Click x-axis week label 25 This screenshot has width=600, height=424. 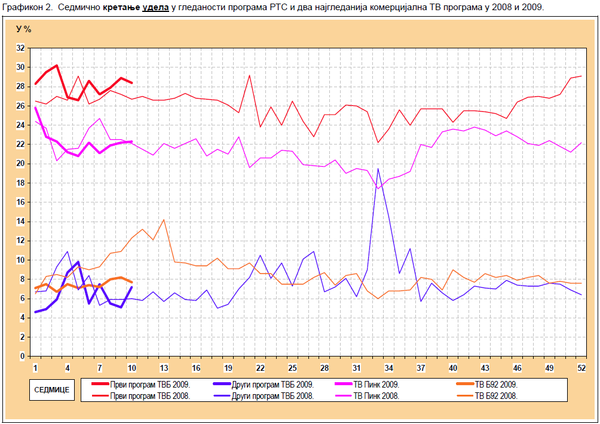[292, 368]
